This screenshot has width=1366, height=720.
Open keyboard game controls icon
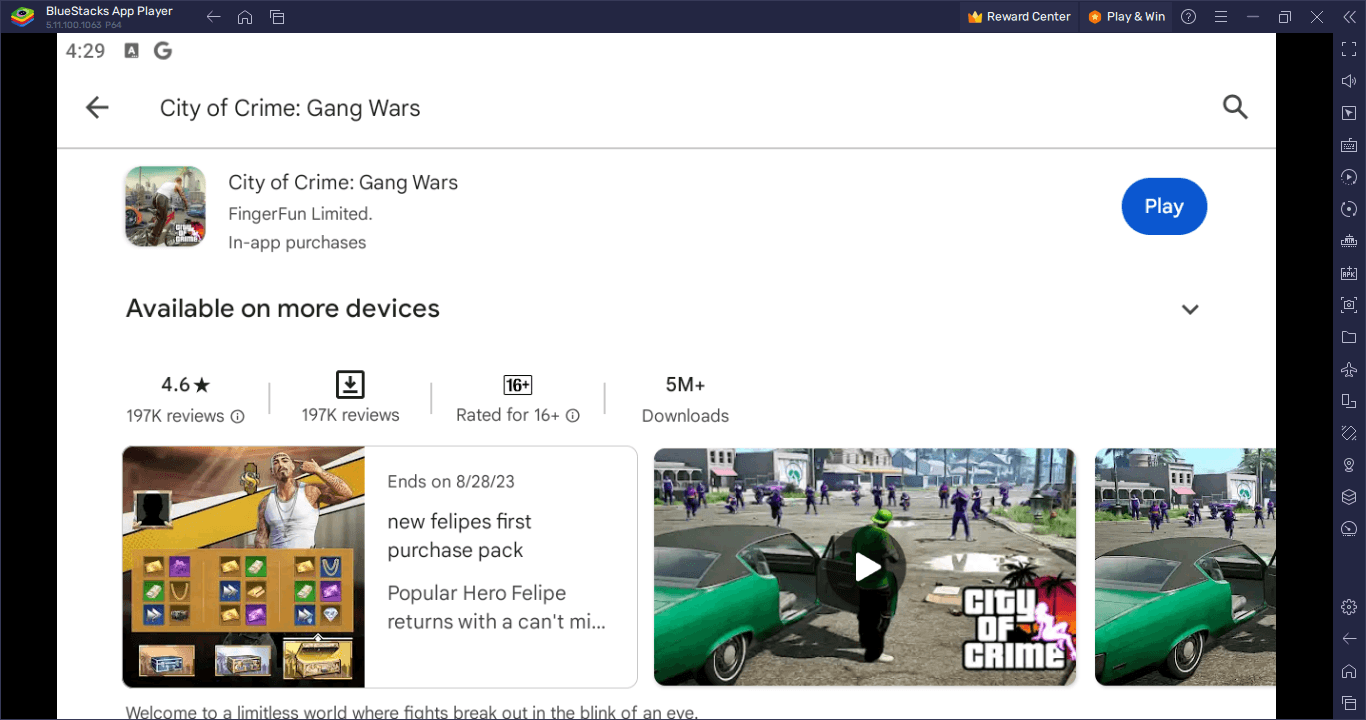click(1349, 145)
